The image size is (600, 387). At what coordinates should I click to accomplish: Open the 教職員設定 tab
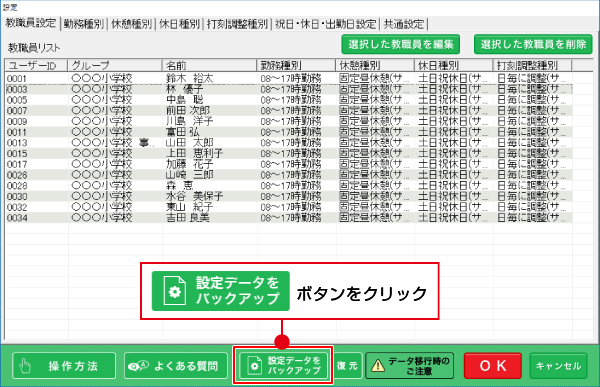[x=31, y=23]
